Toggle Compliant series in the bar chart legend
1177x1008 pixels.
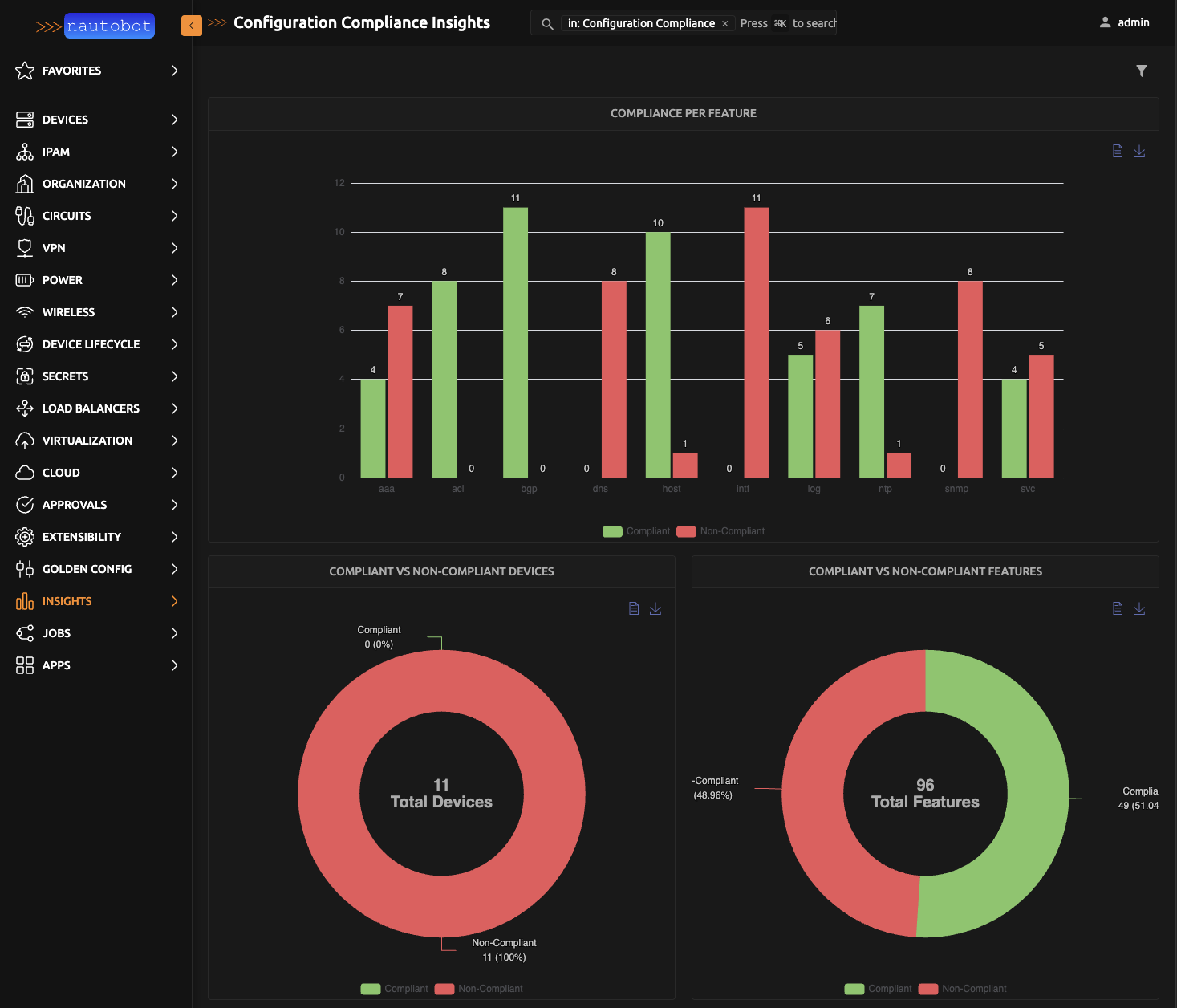(636, 531)
